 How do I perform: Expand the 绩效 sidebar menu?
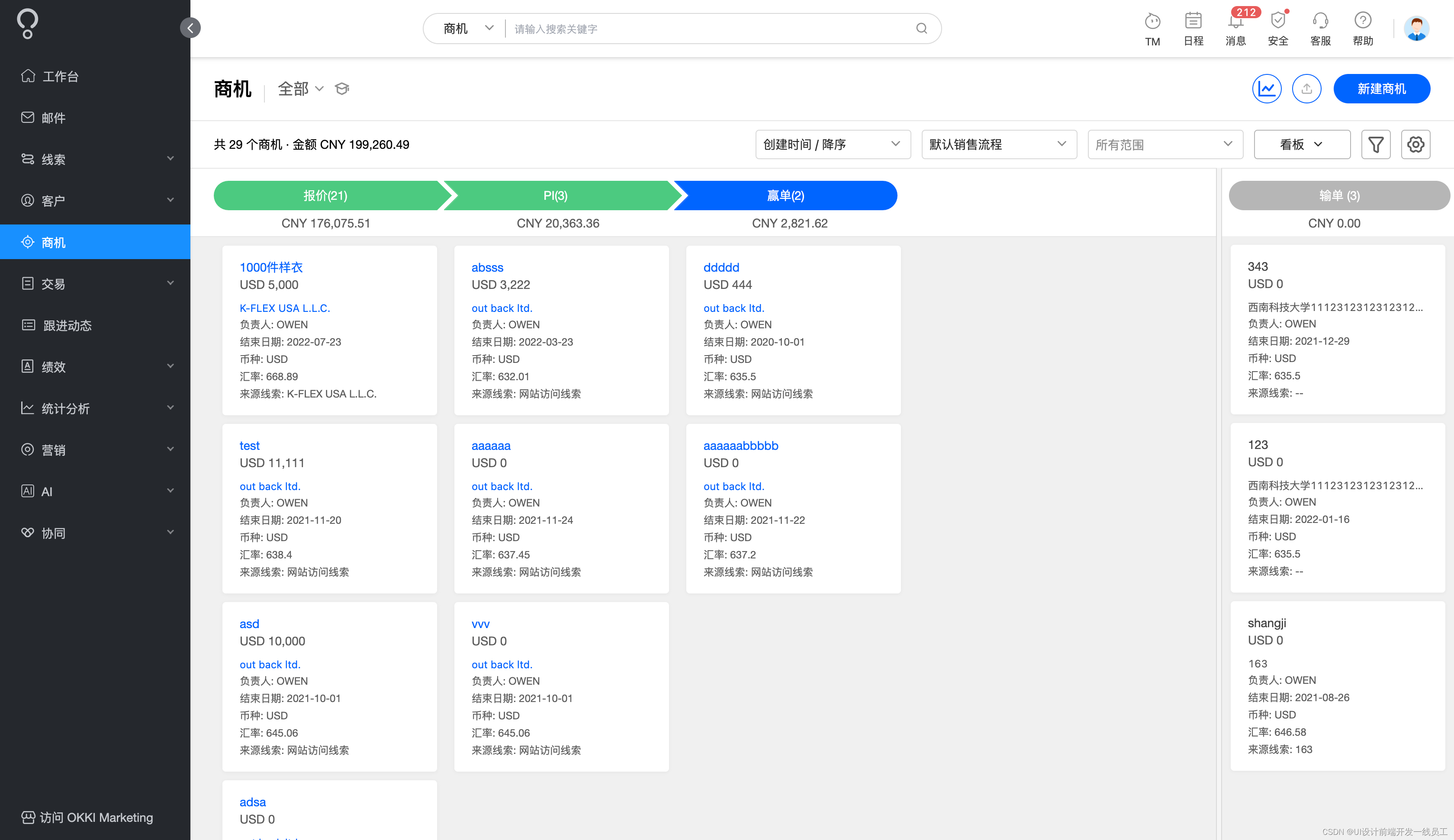pos(95,367)
